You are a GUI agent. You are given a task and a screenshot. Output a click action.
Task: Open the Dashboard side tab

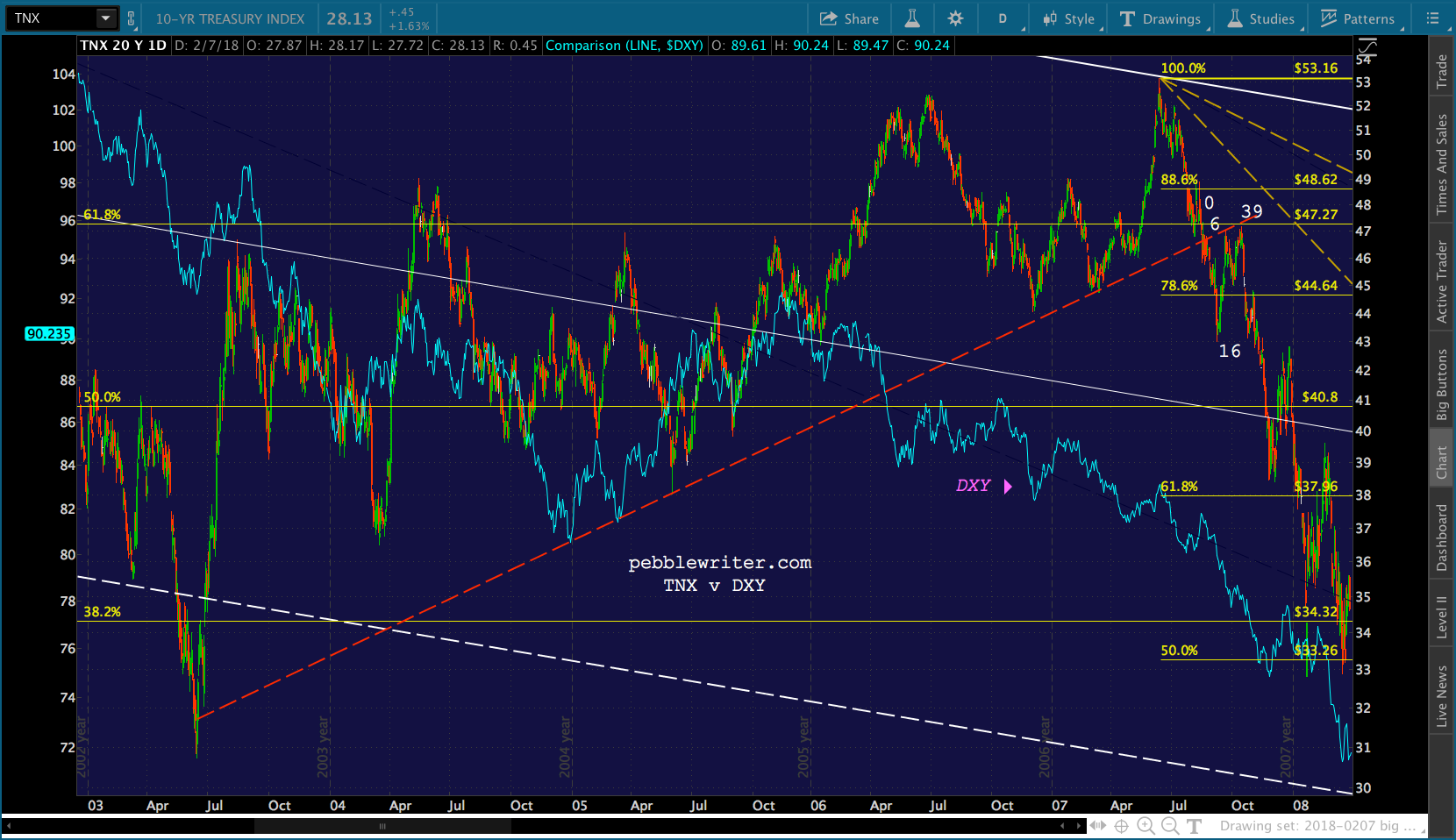pyautogui.click(x=1441, y=537)
